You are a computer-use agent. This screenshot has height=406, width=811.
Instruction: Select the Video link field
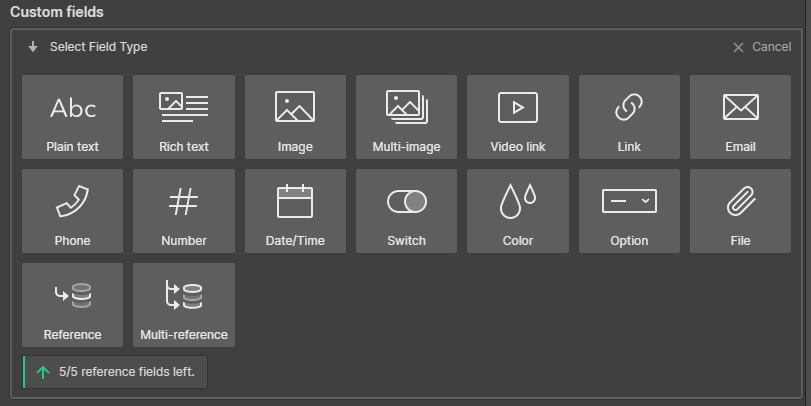518,117
